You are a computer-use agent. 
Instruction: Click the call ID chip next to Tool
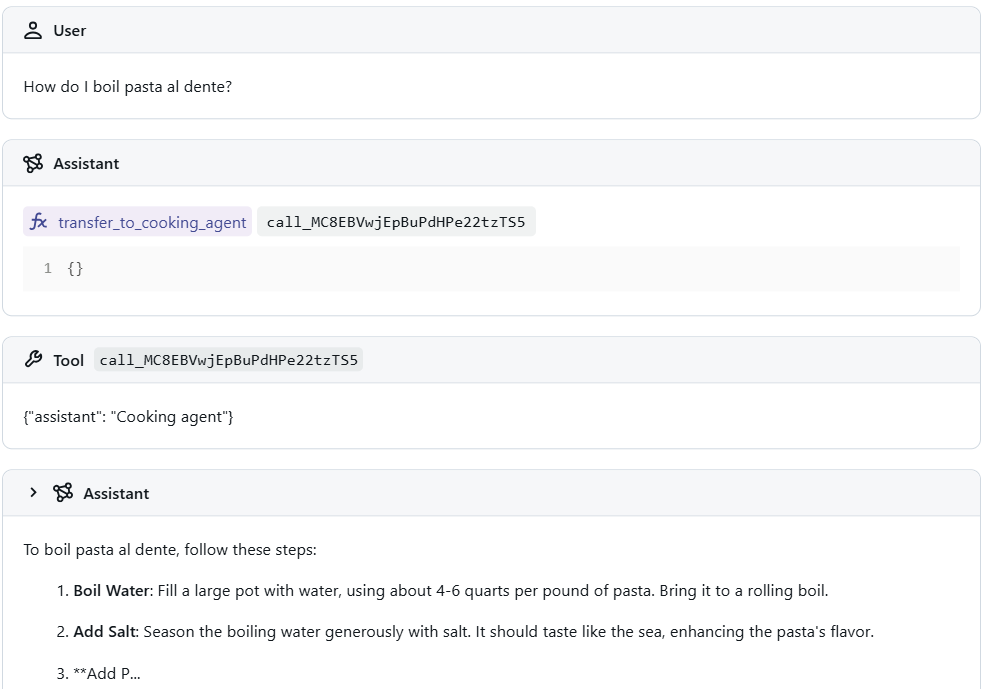click(229, 360)
